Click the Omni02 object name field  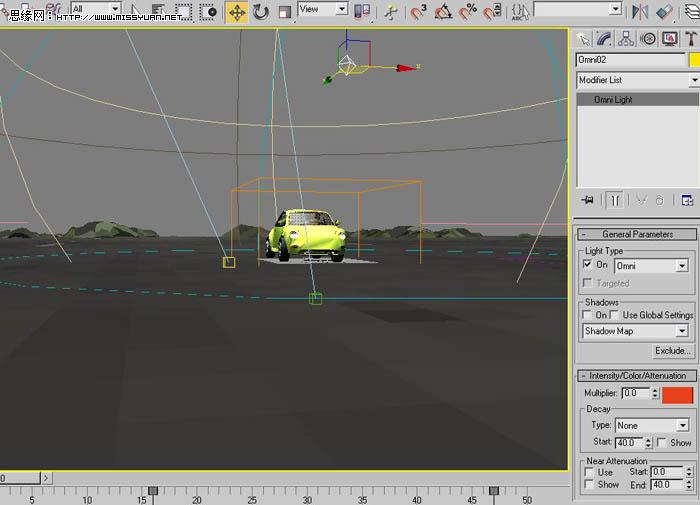[630, 60]
